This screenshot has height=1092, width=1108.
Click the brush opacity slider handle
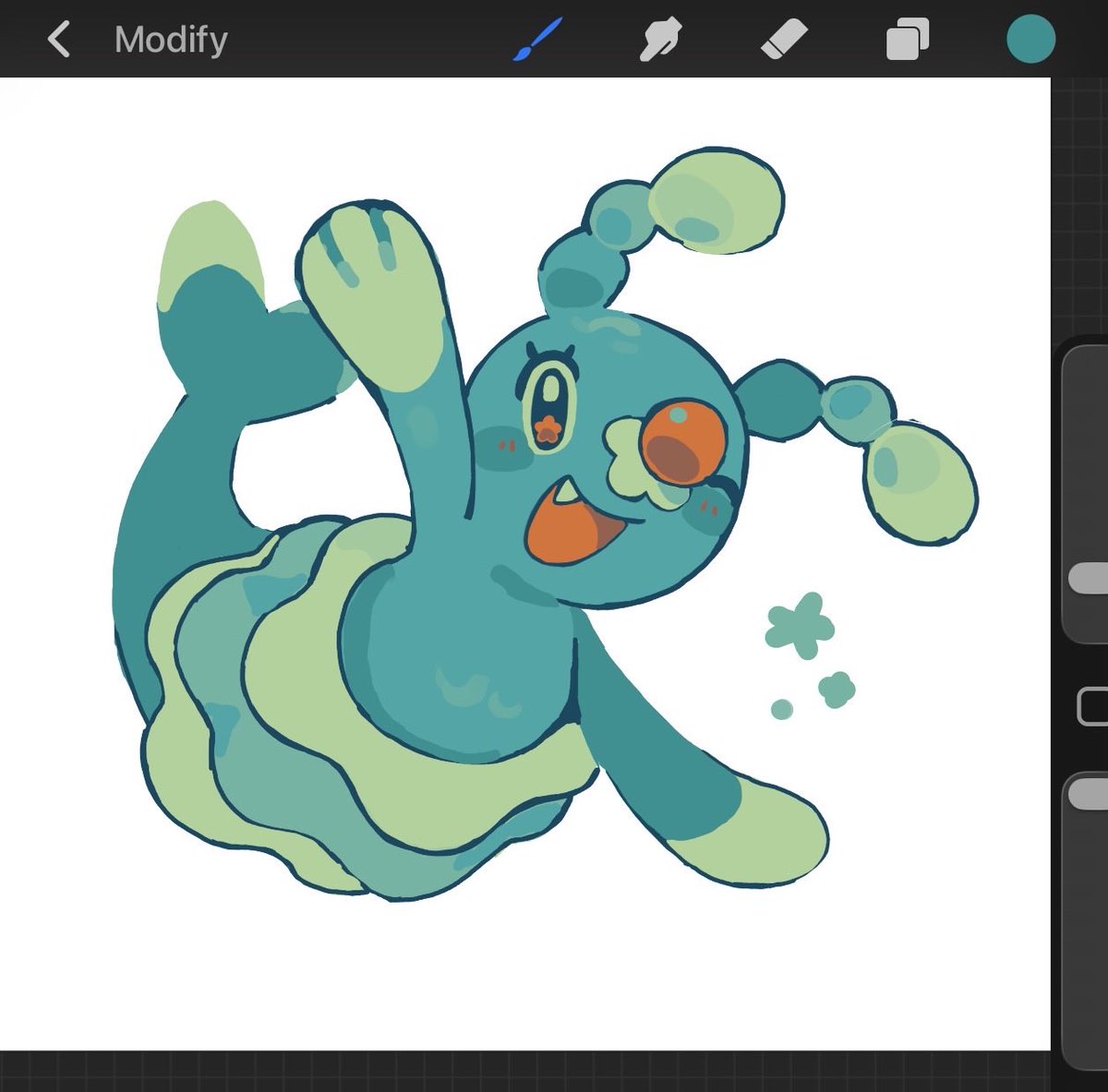(1089, 794)
